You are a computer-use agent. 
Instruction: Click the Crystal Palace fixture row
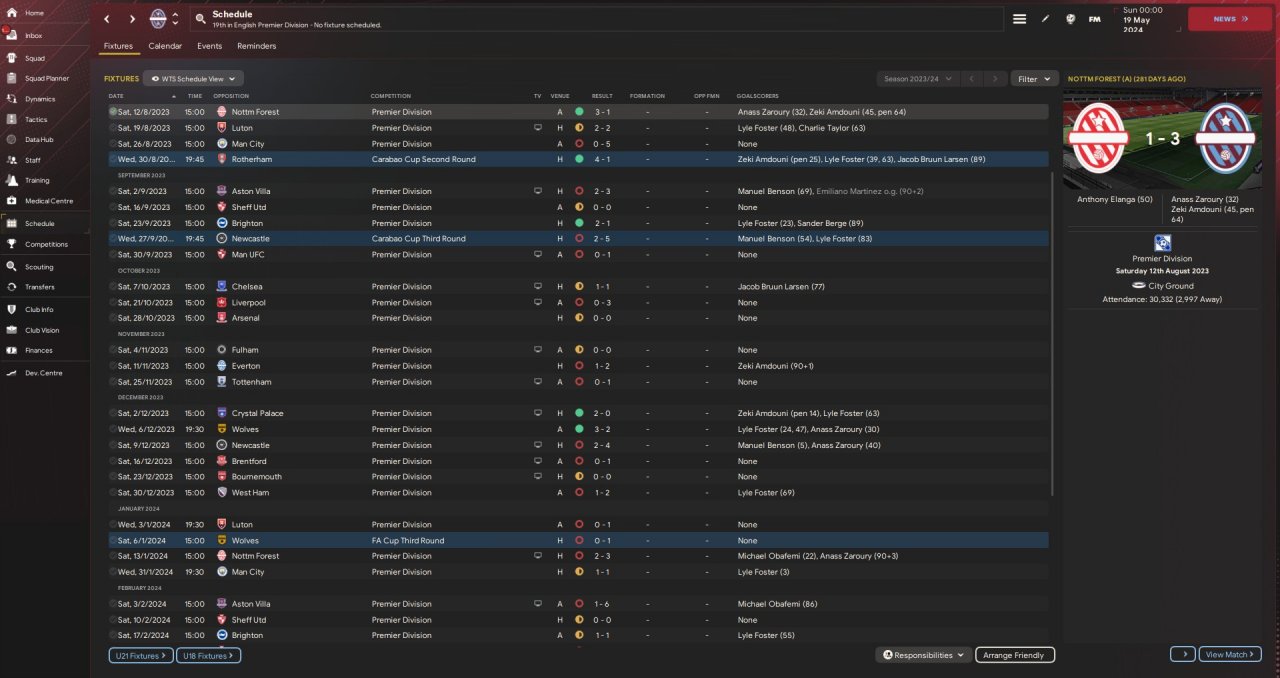coord(578,413)
